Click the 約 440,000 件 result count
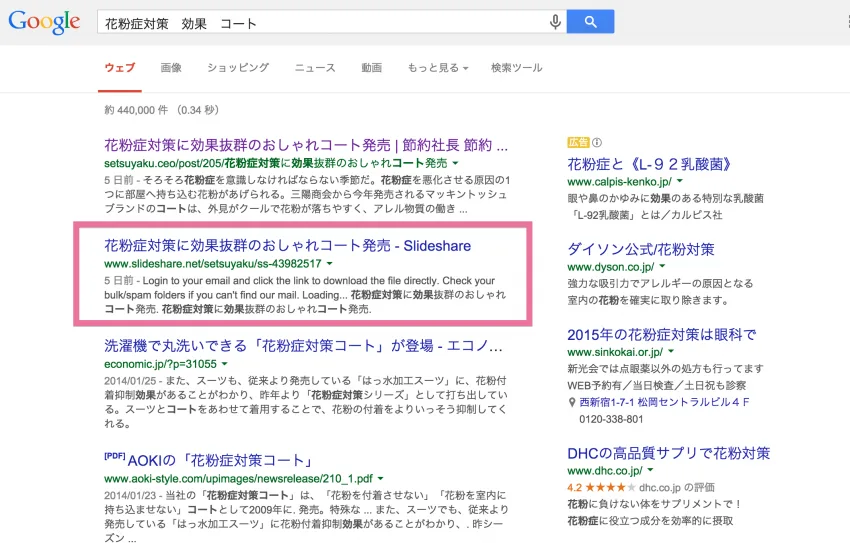Image resolution: width=850 pixels, height=543 pixels. point(136,110)
